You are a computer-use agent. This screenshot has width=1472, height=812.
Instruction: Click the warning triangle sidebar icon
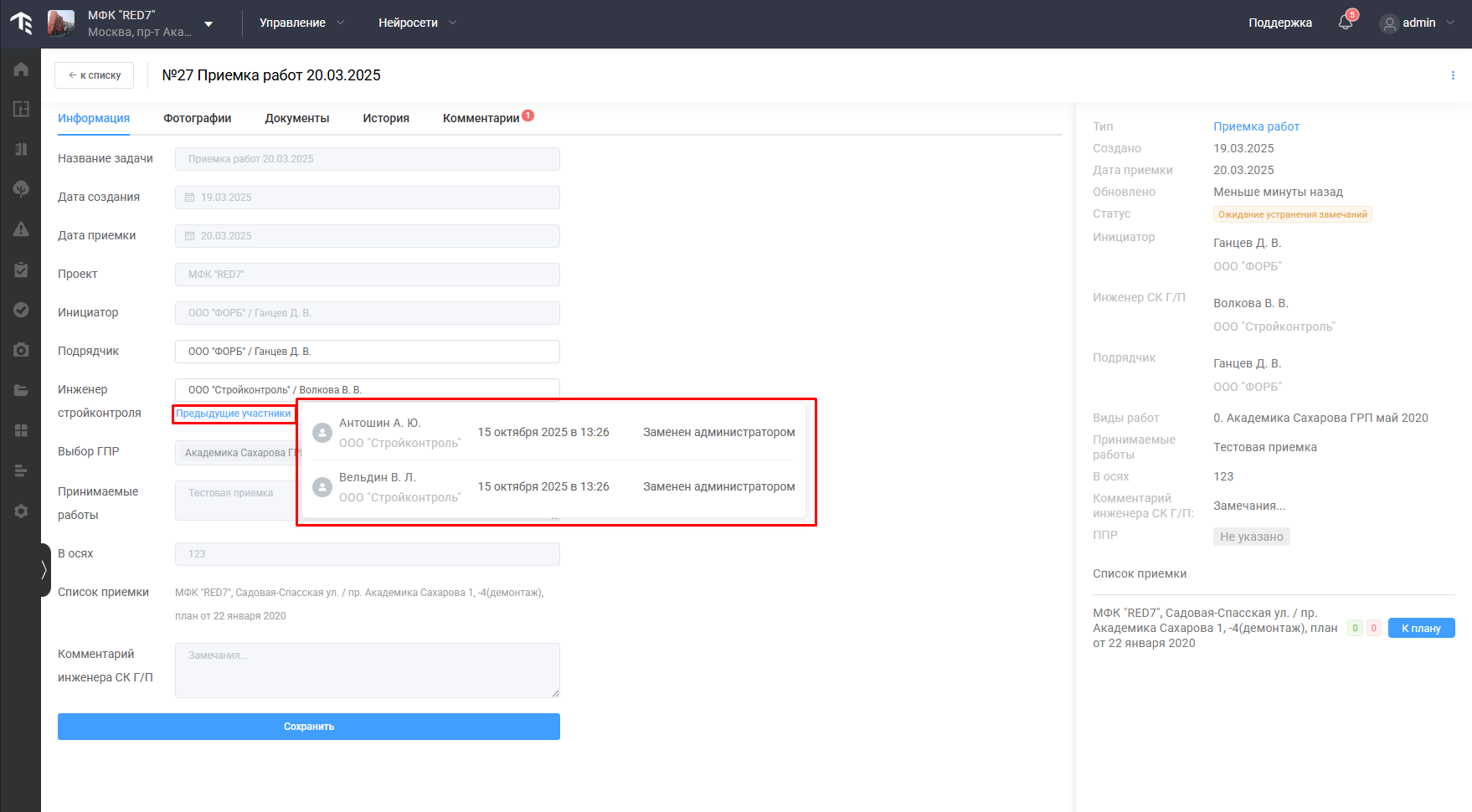click(x=21, y=229)
